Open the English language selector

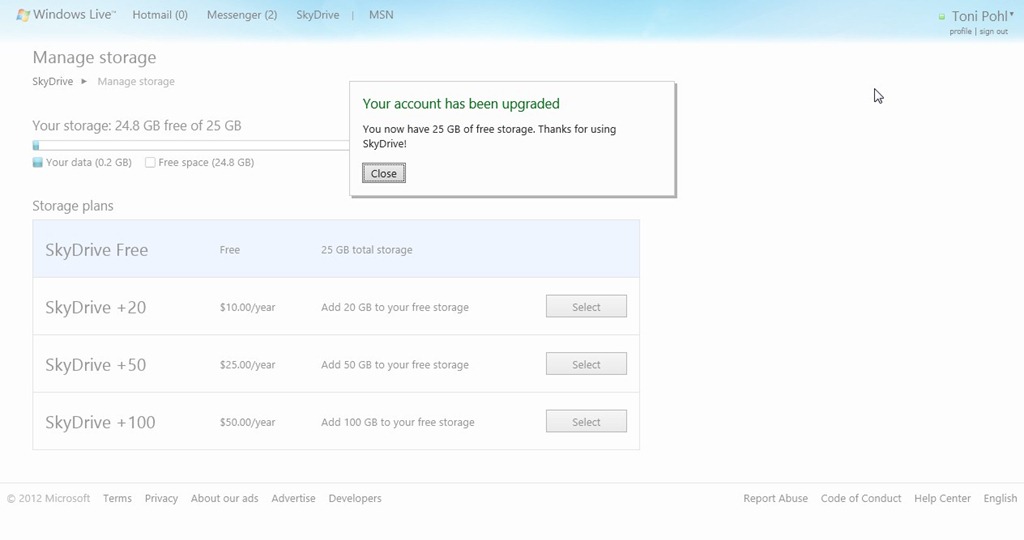1000,498
